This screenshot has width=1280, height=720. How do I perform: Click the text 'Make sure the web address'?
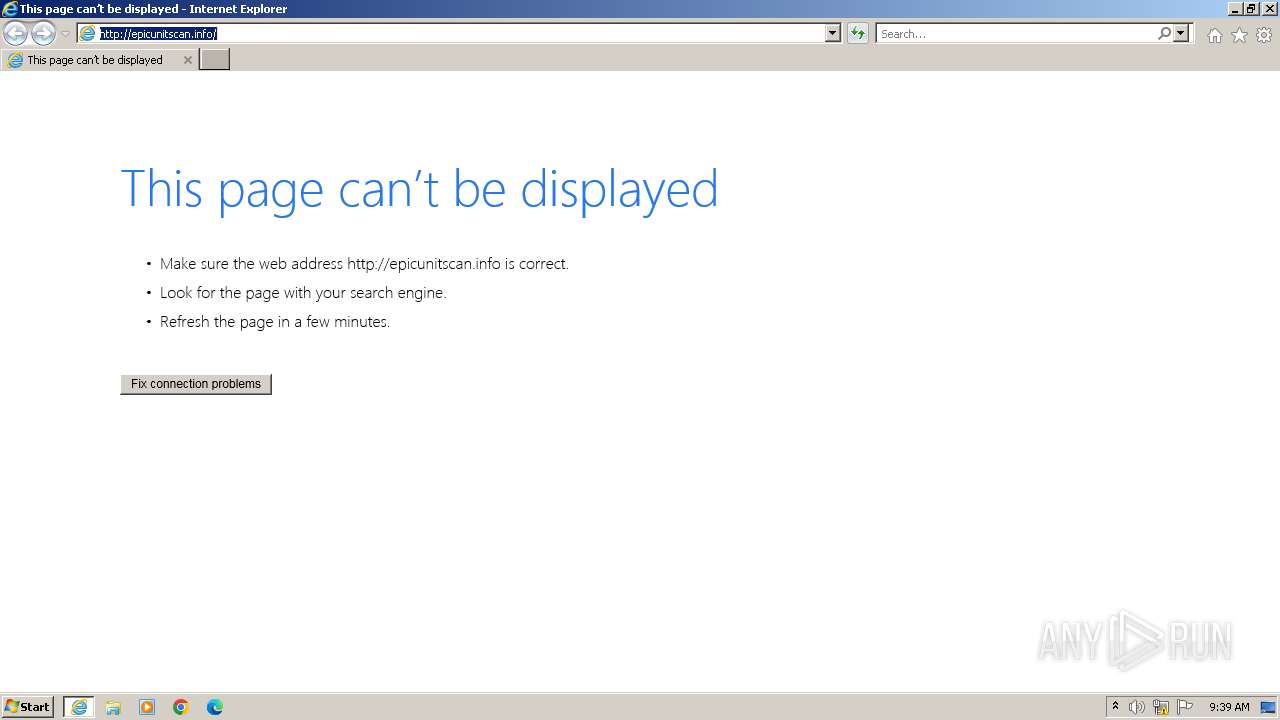(251, 264)
